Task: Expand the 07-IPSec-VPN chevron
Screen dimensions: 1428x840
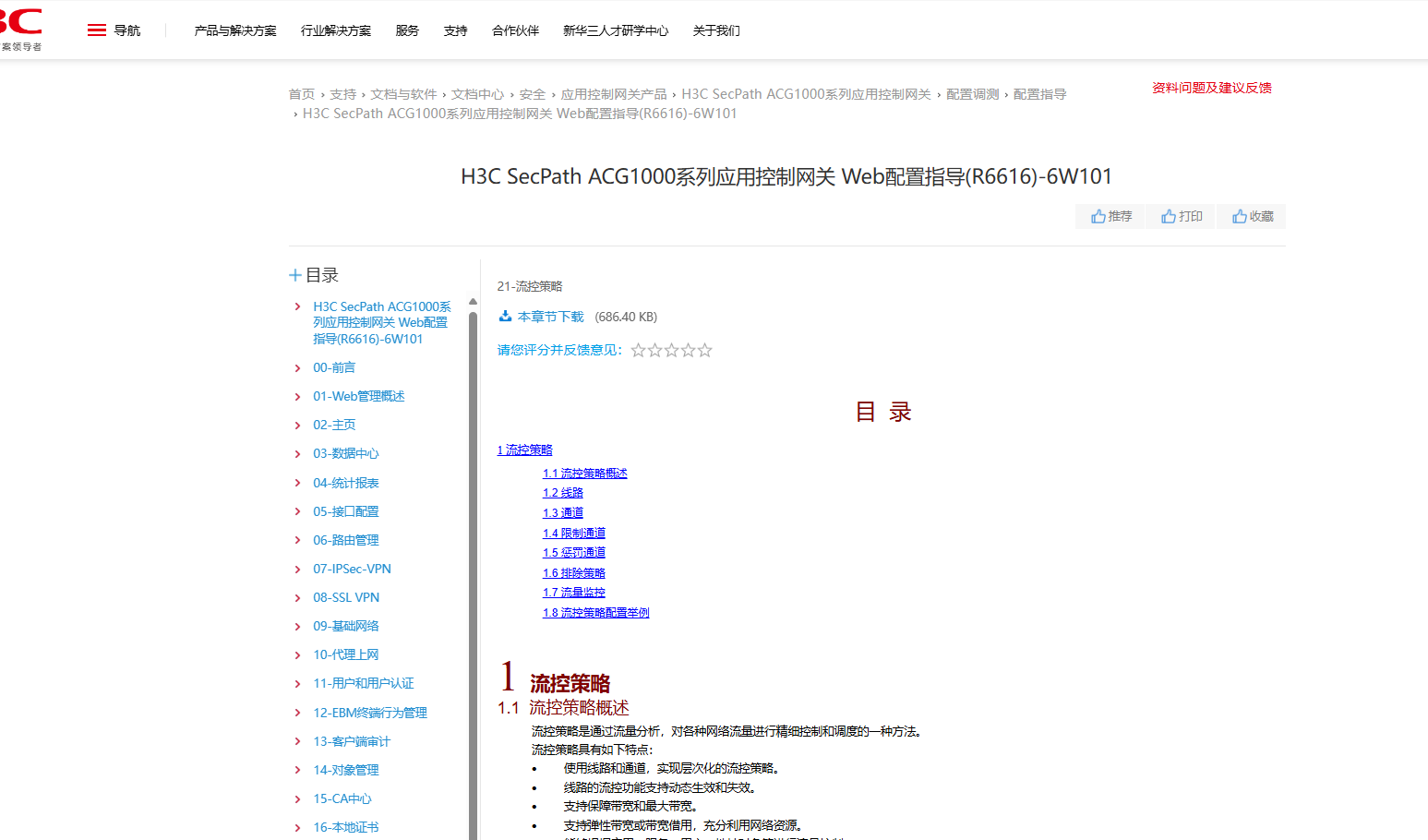Action: point(297,570)
